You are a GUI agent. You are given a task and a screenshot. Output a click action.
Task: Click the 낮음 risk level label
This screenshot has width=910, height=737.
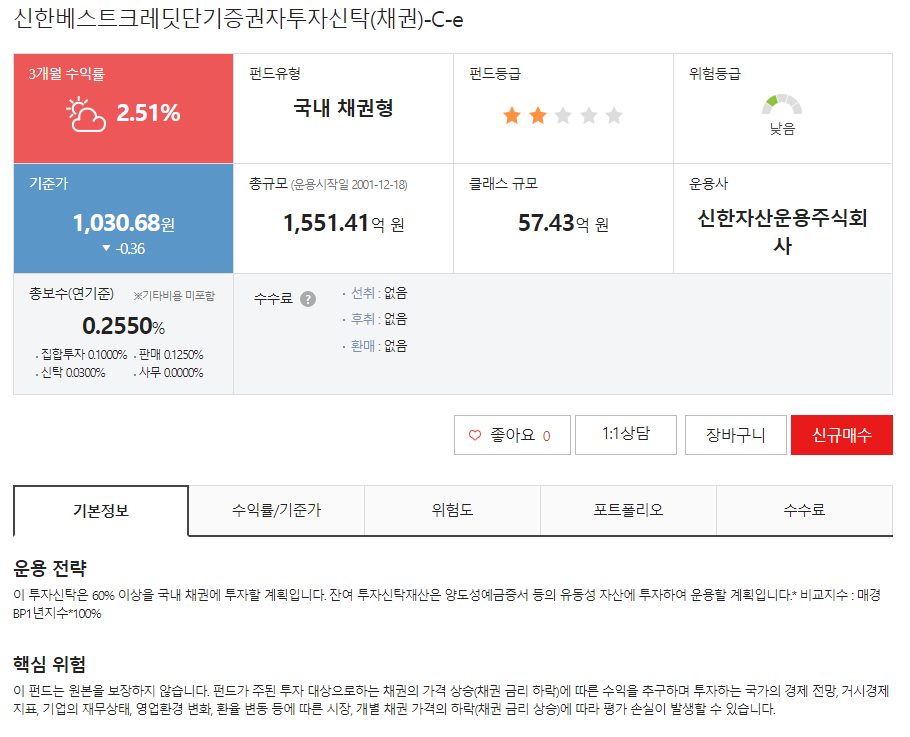(782, 129)
